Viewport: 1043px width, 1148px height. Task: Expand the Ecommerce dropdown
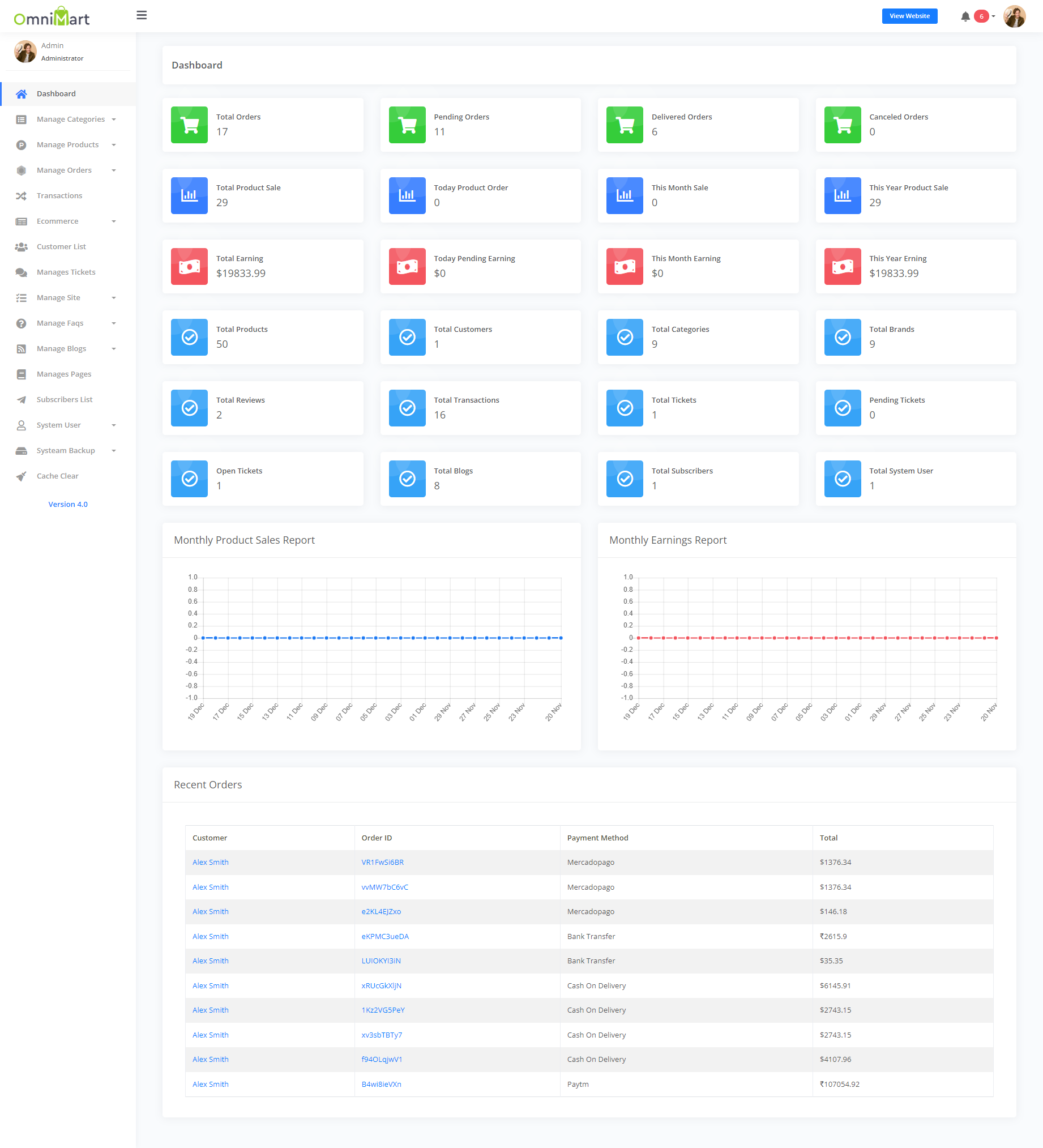click(x=58, y=221)
